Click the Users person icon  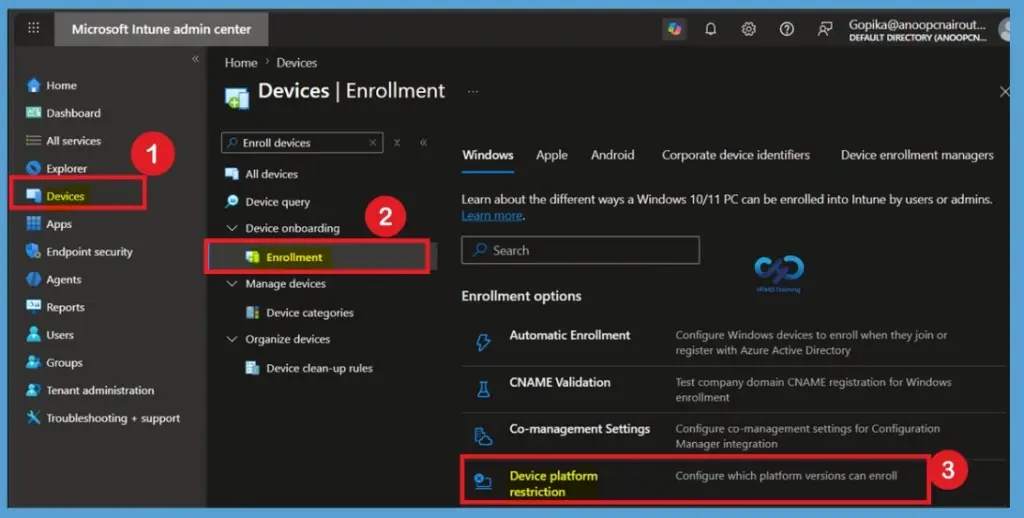[x=33, y=334]
